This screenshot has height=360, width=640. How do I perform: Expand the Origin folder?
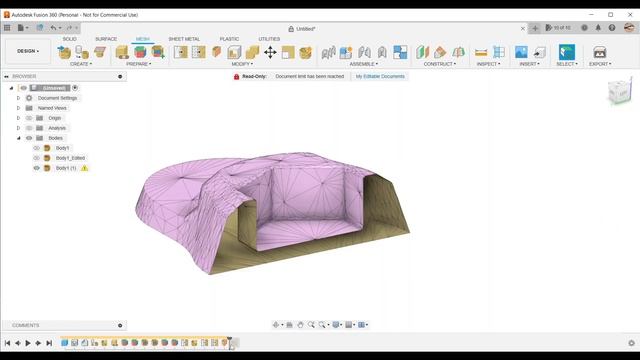(18, 118)
